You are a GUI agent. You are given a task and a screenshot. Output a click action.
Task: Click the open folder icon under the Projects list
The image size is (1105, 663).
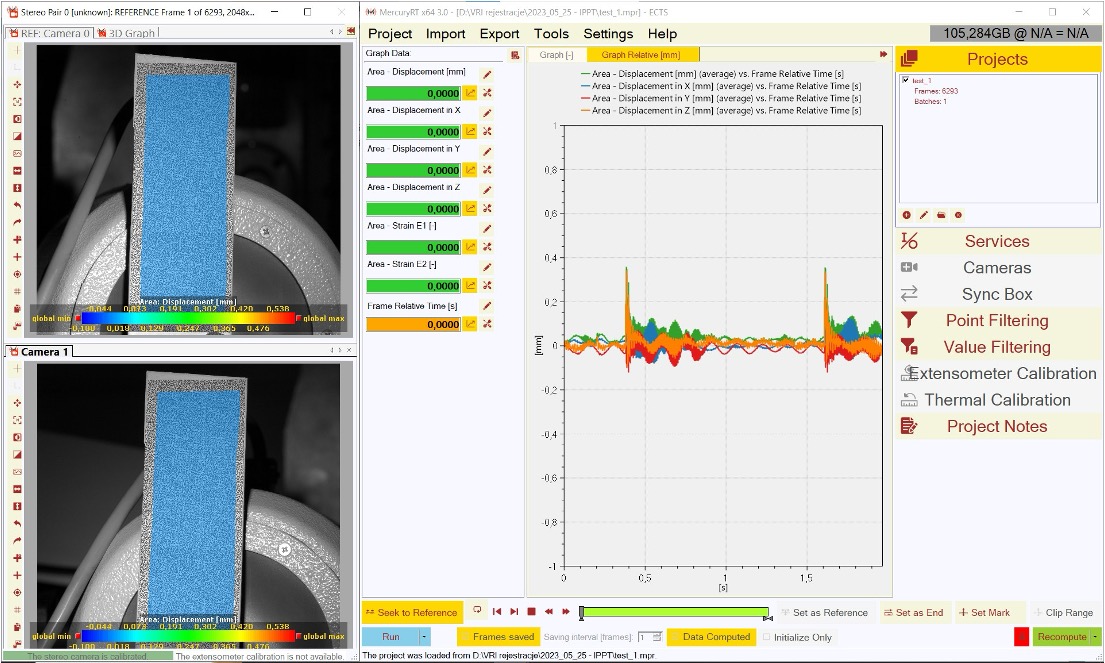[941, 215]
